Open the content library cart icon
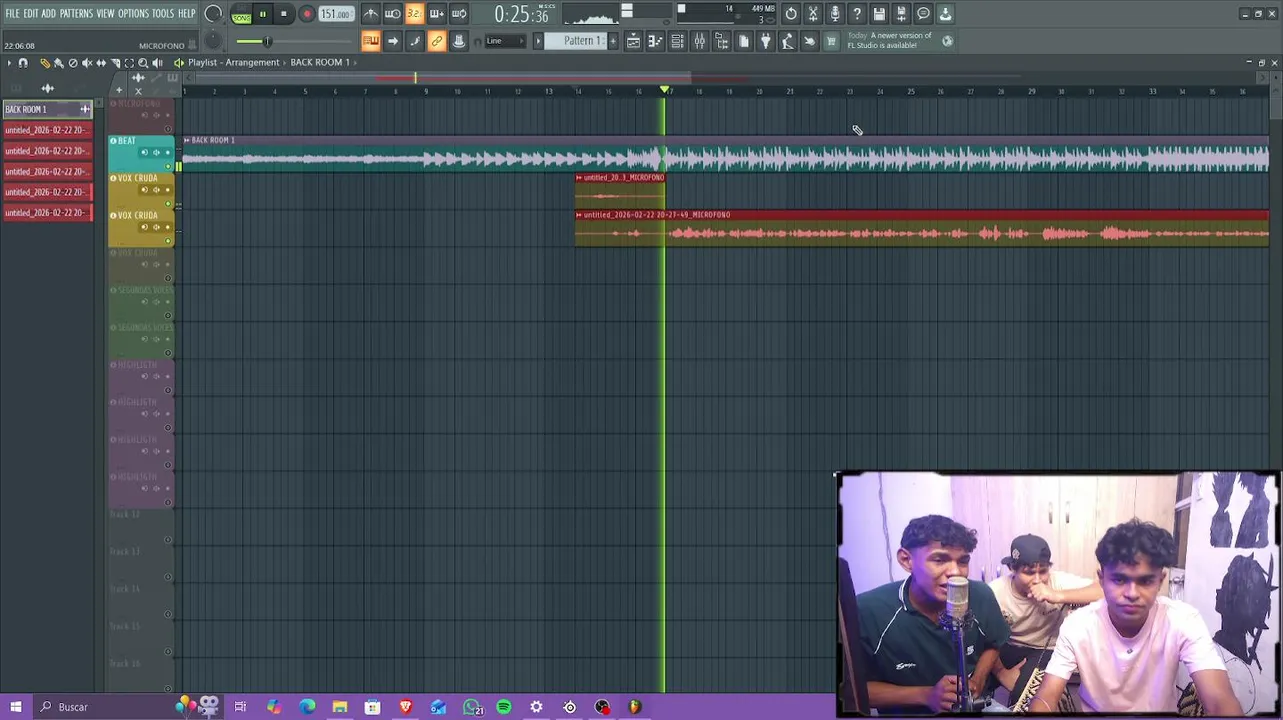The height and width of the screenshot is (720, 1283). (x=831, y=41)
